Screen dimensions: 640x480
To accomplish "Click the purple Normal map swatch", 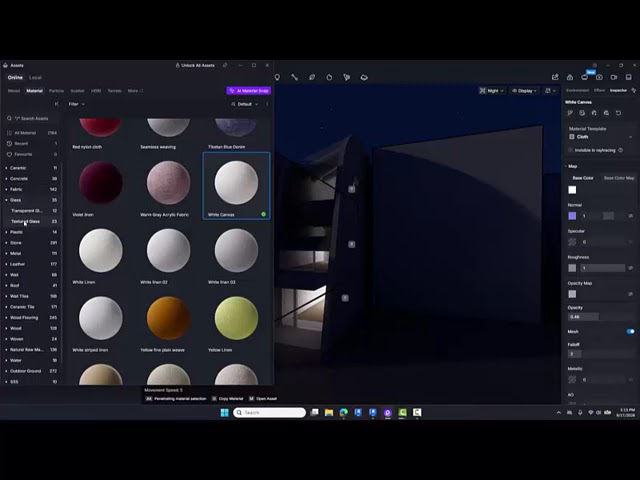I will point(572,216).
